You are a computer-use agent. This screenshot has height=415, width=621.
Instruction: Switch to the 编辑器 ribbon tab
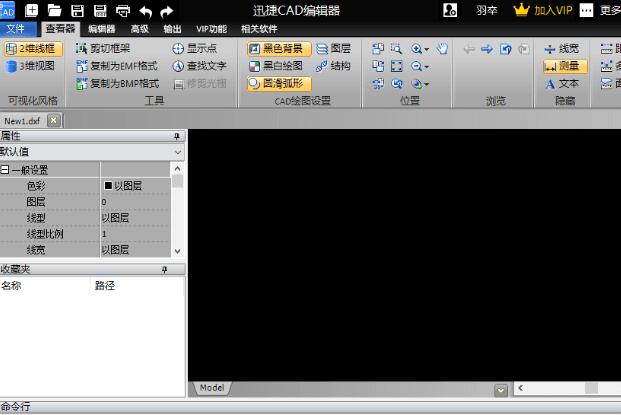[x=101, y=29]
